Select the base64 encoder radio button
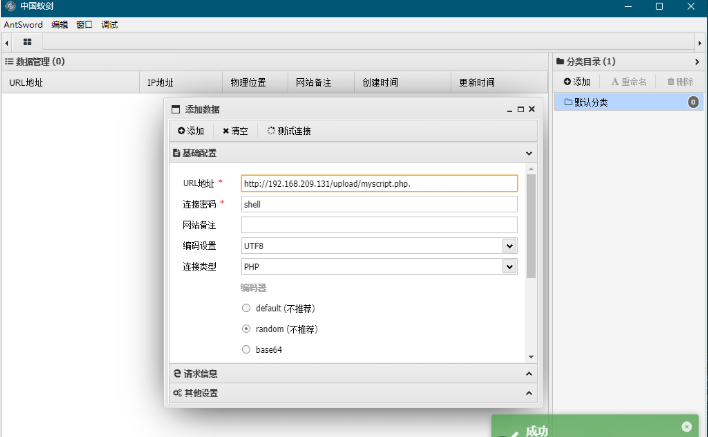Image resolution: width=708 pixels, height=437 pixels. [x=246, y=349]
